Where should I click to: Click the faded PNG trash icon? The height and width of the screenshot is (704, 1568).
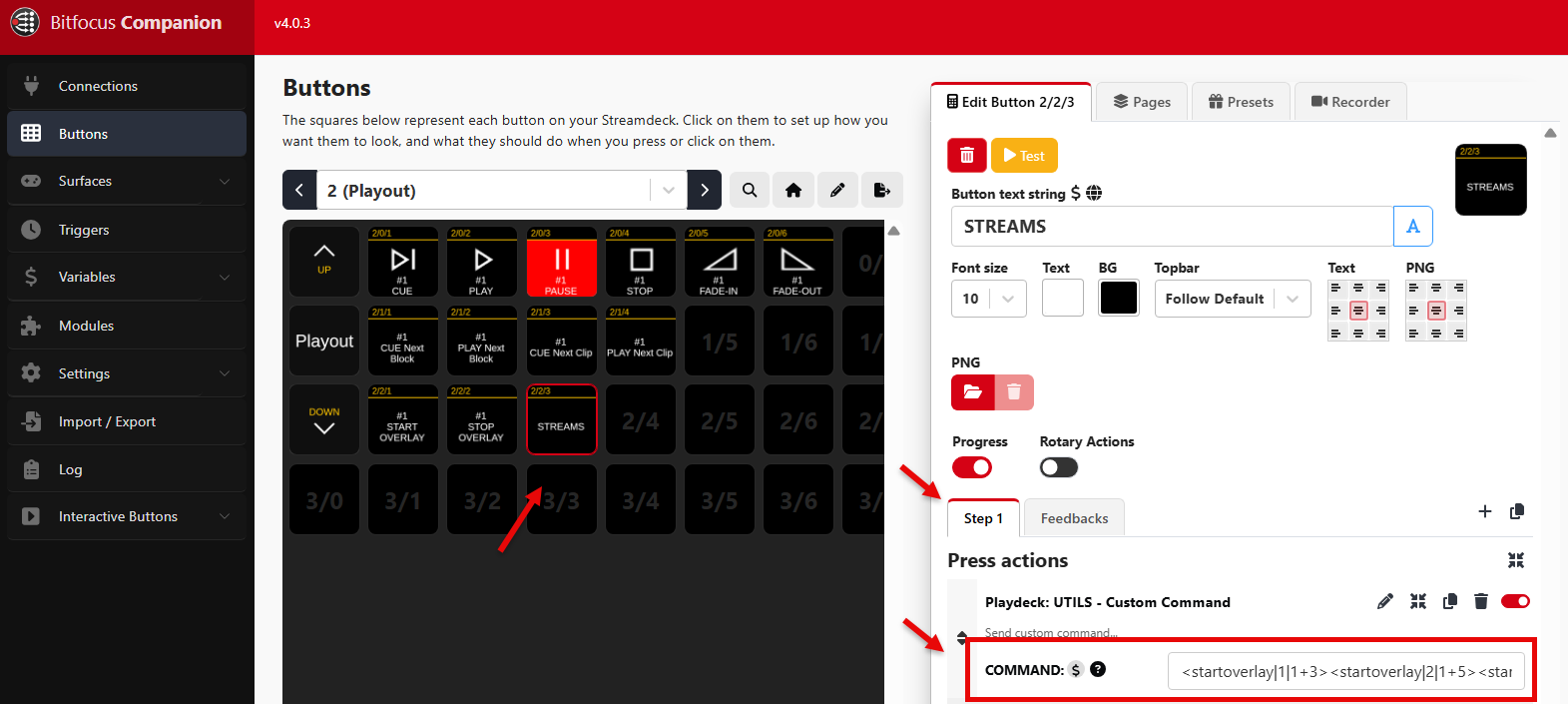(x=1014, y=392)
